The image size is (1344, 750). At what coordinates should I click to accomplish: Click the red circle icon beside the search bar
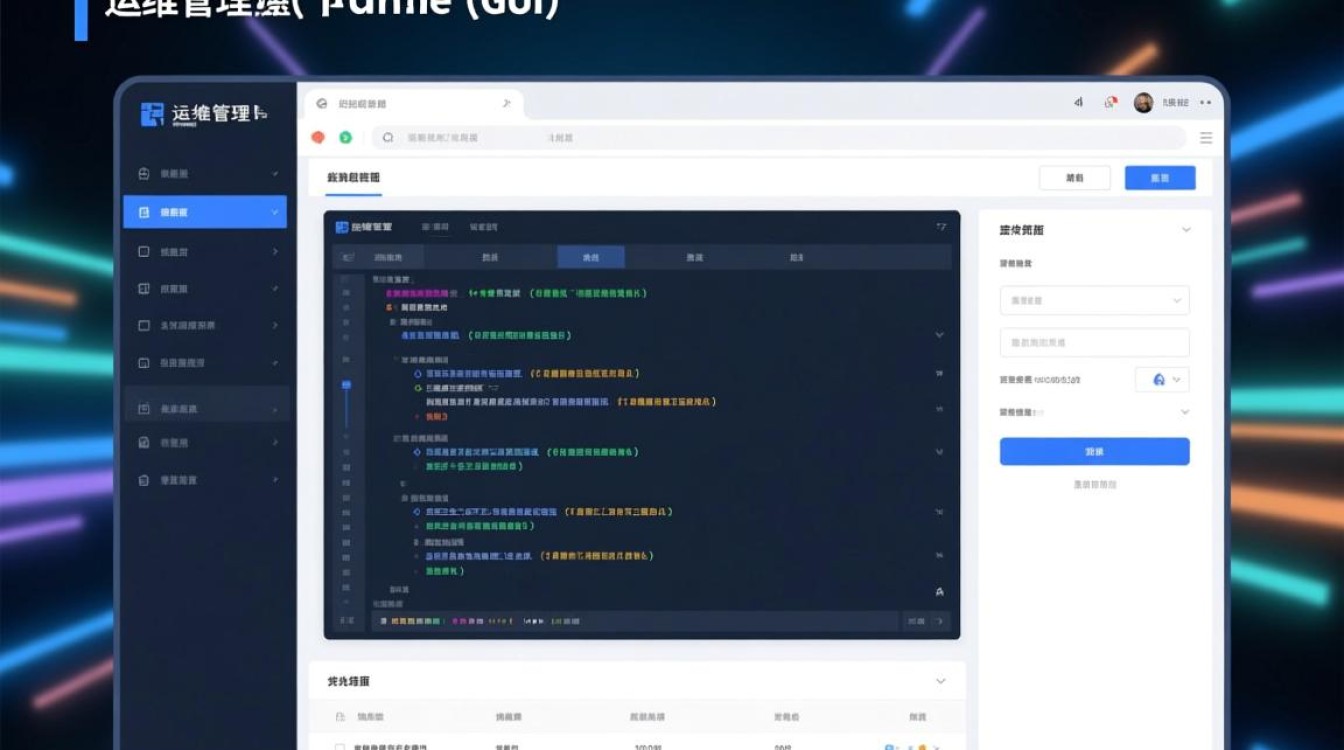[x=318, y=138]
